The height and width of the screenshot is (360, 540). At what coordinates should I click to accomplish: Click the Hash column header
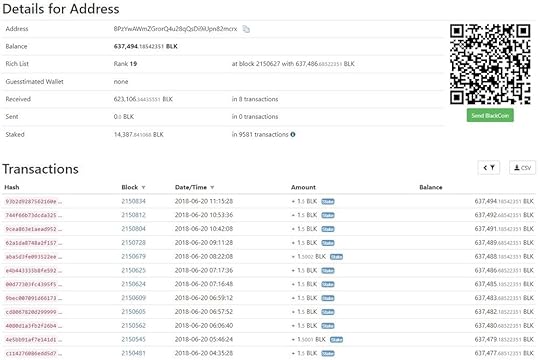[x=12, y=187]
